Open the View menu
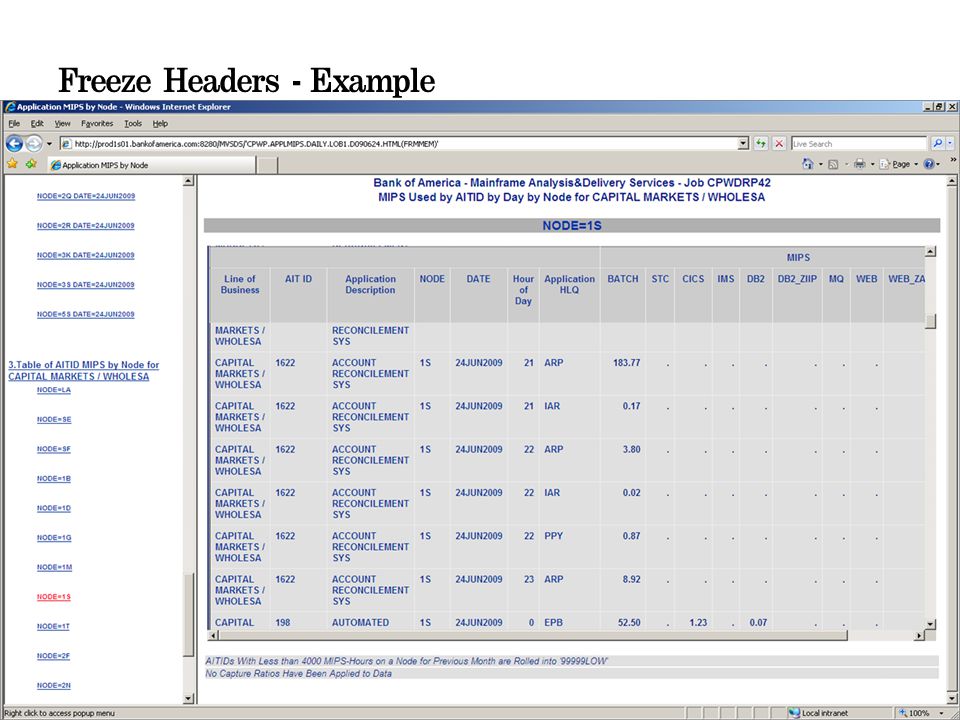The image size is (960, 720). [x=62, y=124]
